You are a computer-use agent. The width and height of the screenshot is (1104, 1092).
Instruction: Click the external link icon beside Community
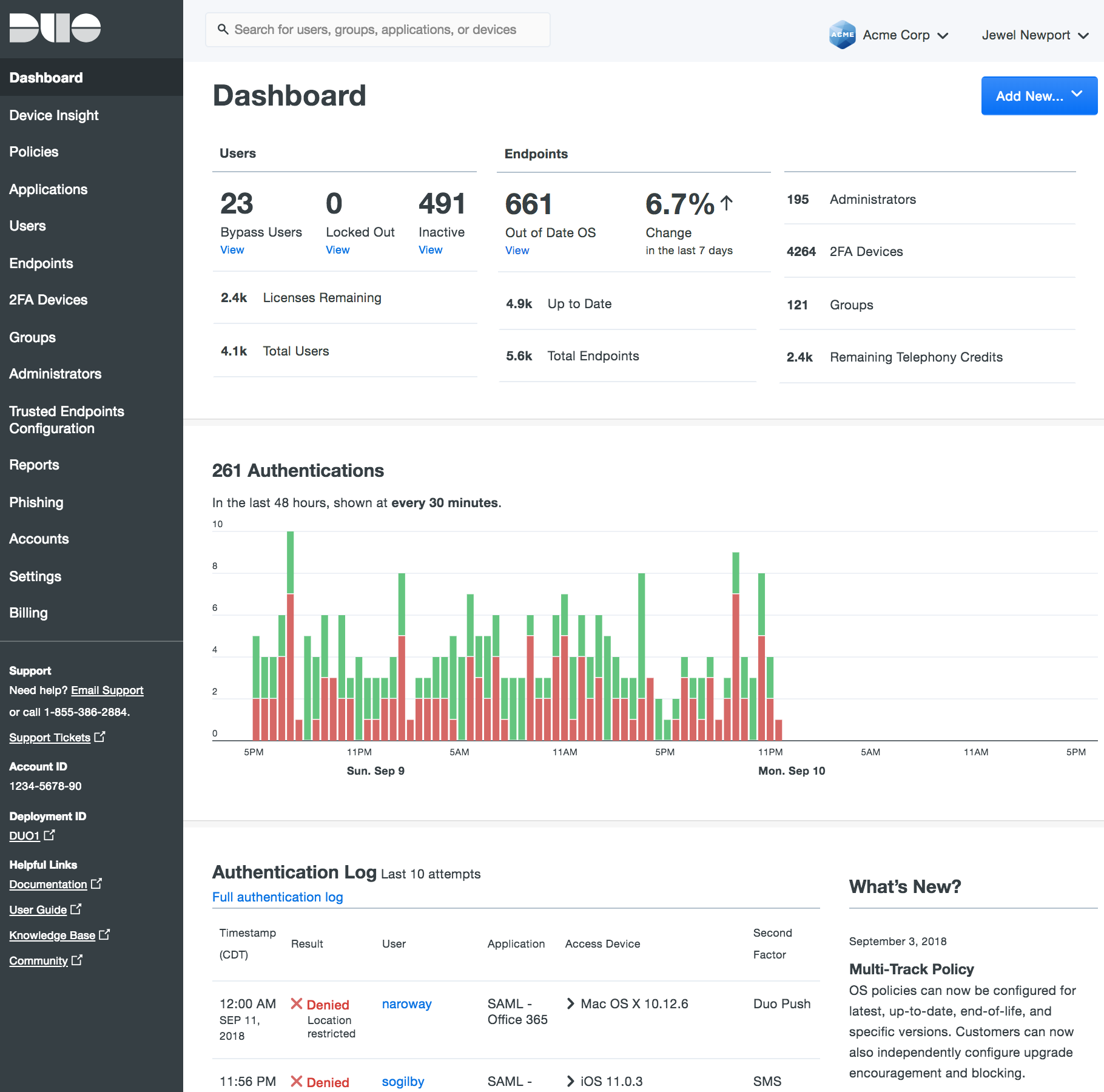[x=77, y=960]
